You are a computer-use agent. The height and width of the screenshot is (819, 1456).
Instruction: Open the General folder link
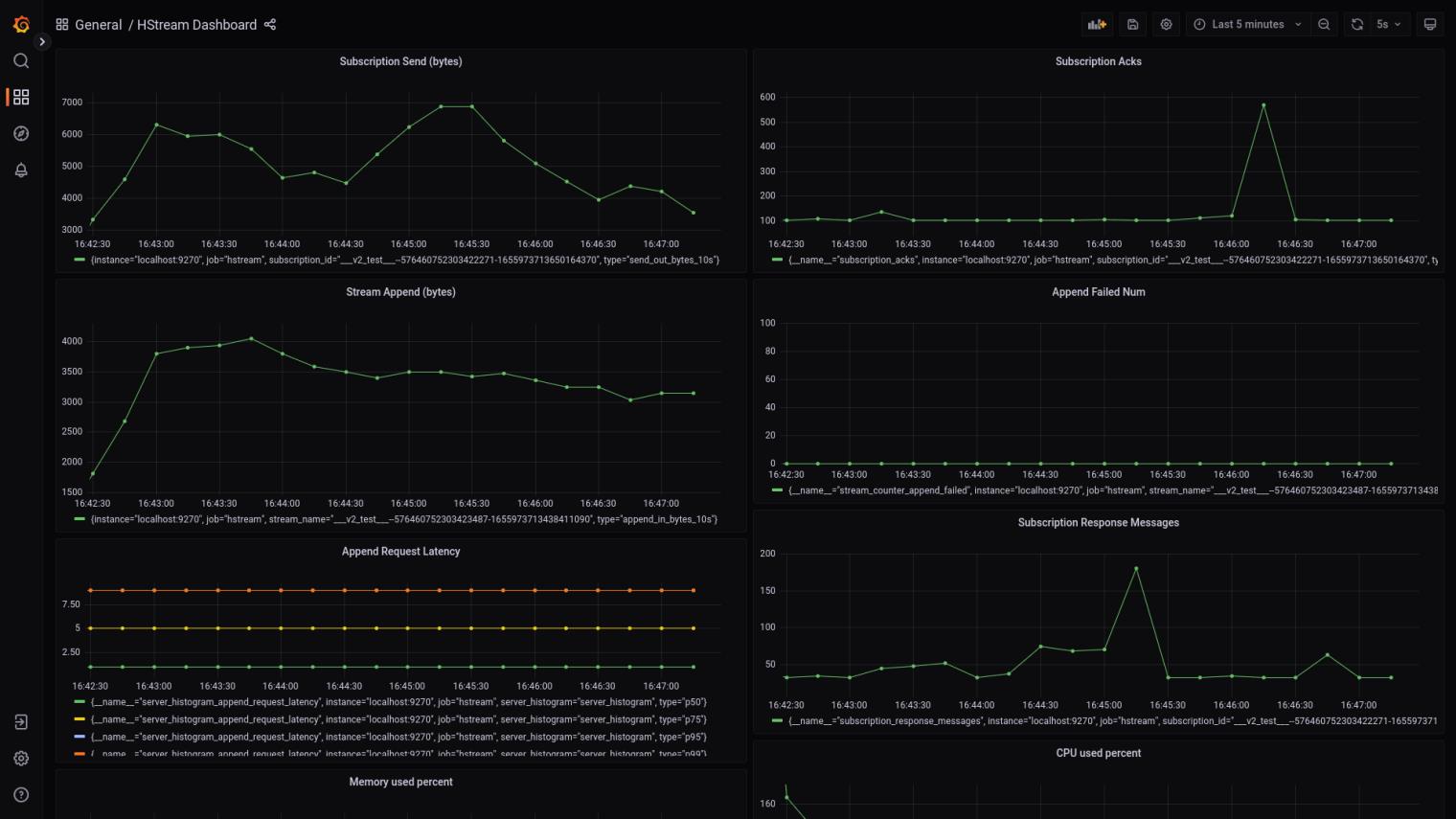[99, 25]
